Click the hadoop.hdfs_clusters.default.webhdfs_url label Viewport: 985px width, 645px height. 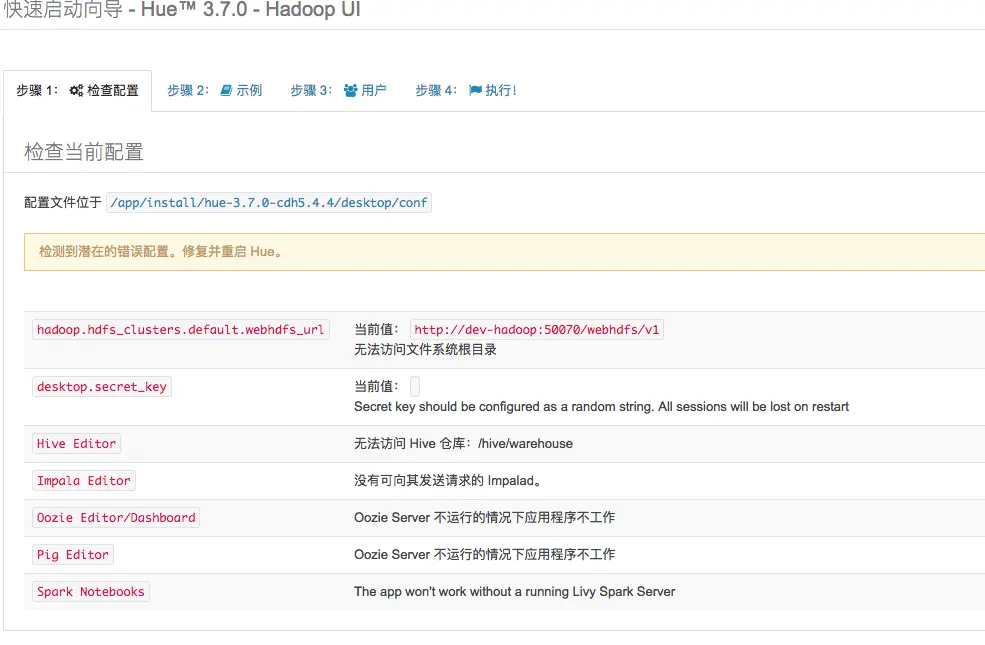click(x=181, y=330)
